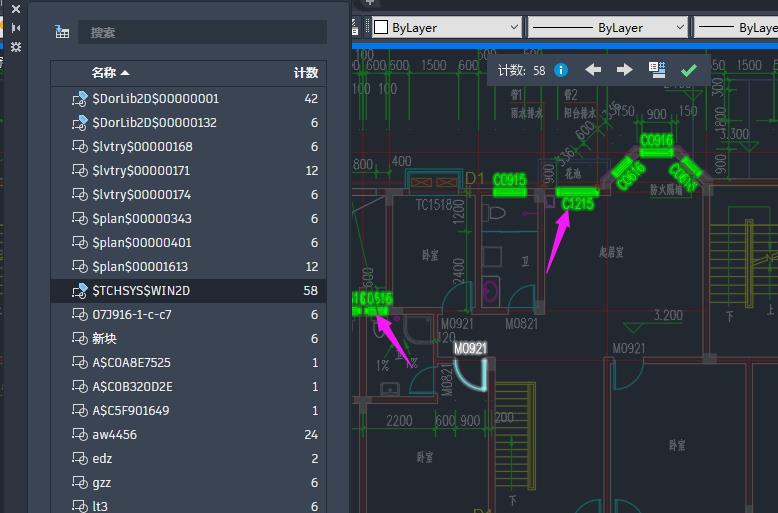Click the block list icon beside search
778x513 pixels.
point(62,32)
